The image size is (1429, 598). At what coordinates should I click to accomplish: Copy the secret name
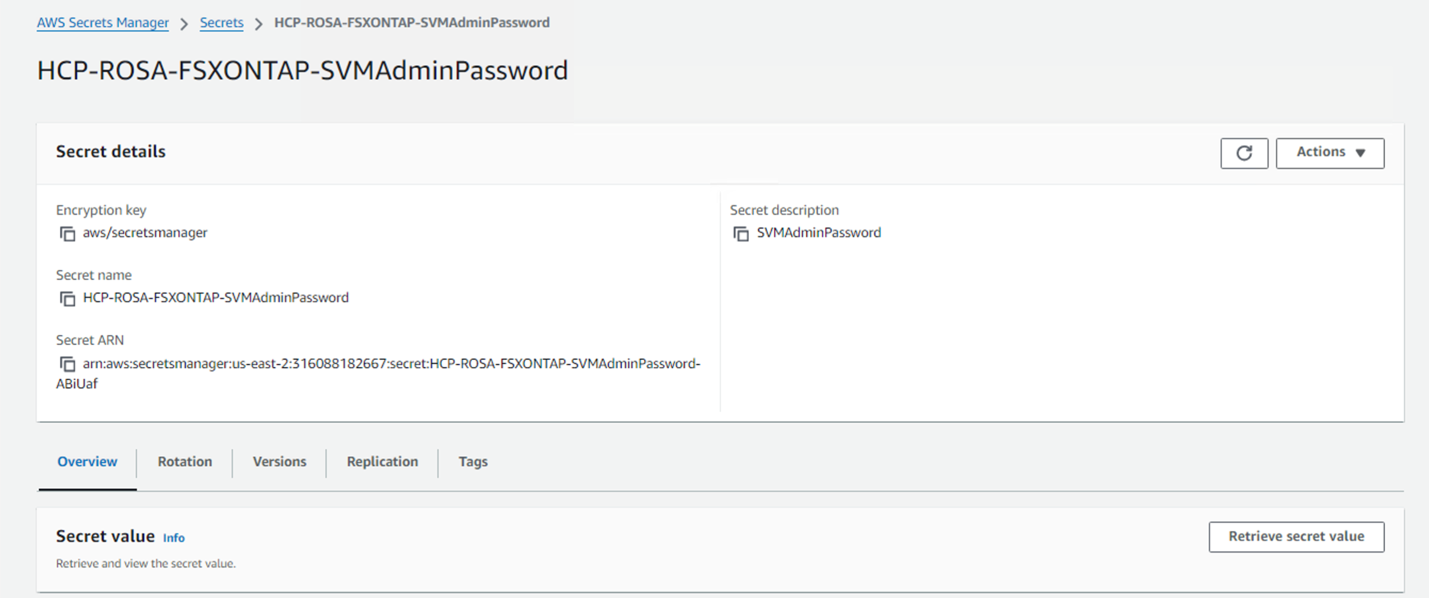[x=67, y=298]
